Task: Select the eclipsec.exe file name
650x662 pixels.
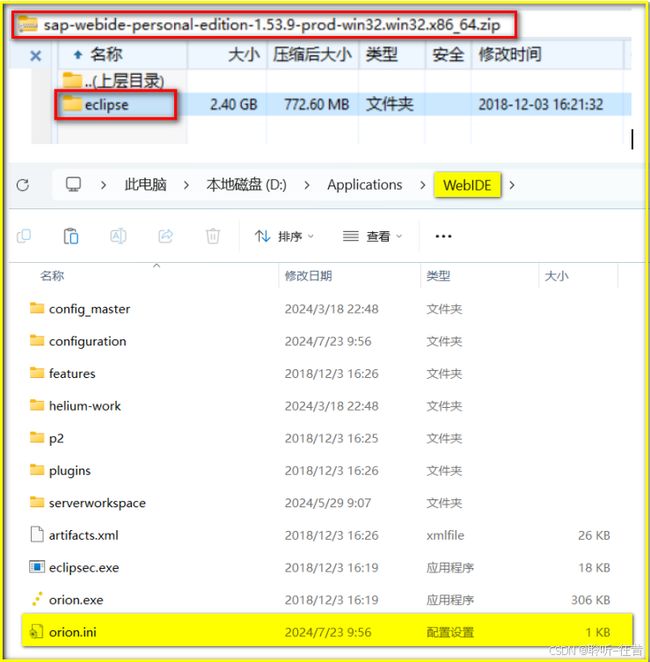Action: (x=84, y=567)
